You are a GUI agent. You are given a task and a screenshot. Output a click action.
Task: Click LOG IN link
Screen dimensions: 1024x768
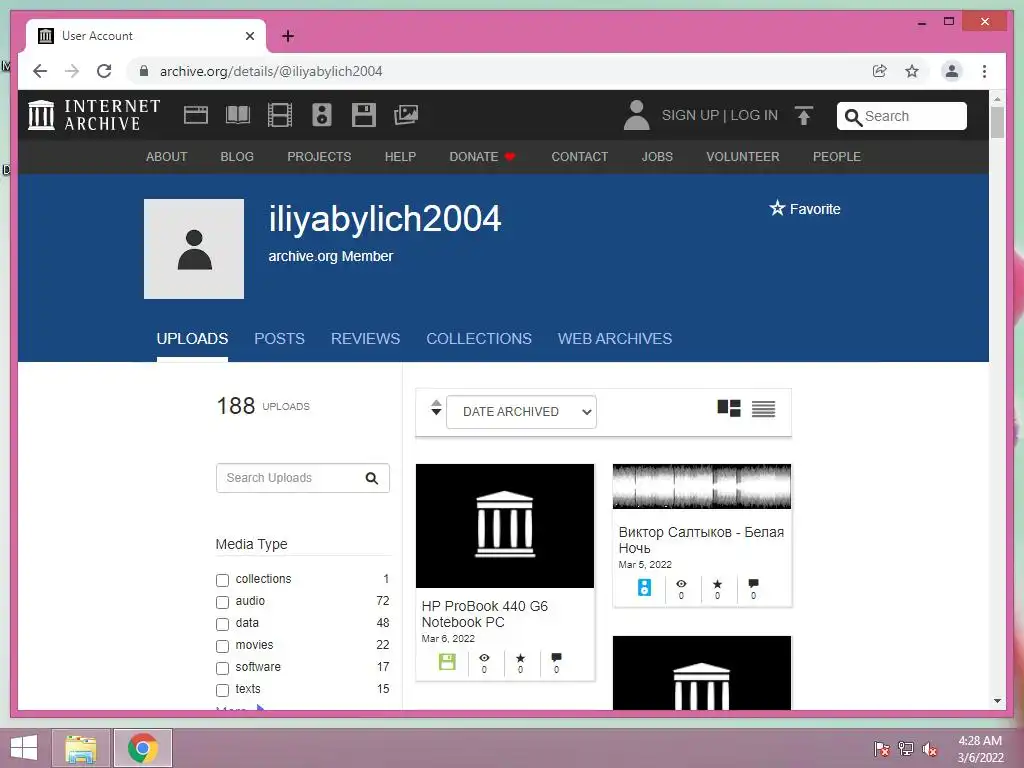point(754,115)
